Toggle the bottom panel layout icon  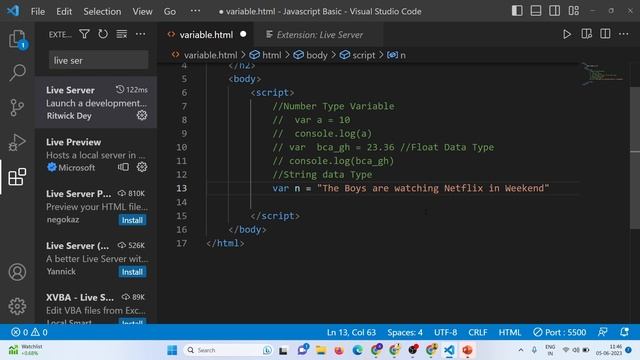tap(536, 11)
